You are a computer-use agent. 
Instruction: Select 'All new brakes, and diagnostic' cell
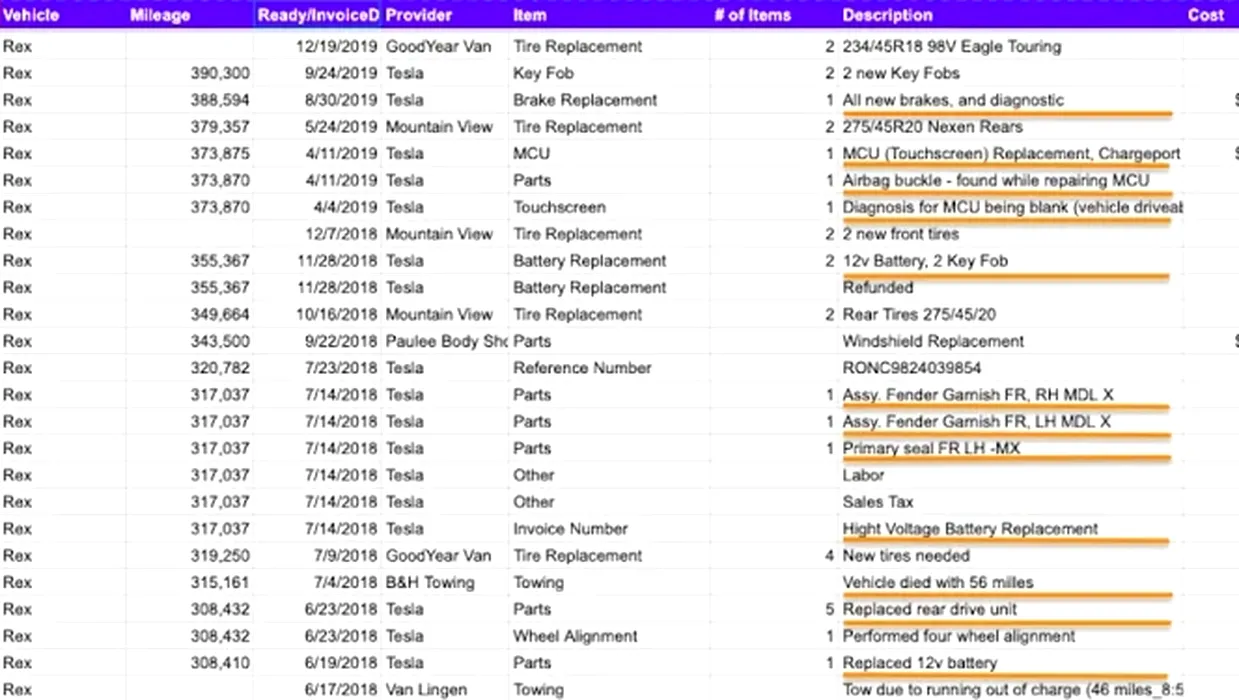[953, 100]
